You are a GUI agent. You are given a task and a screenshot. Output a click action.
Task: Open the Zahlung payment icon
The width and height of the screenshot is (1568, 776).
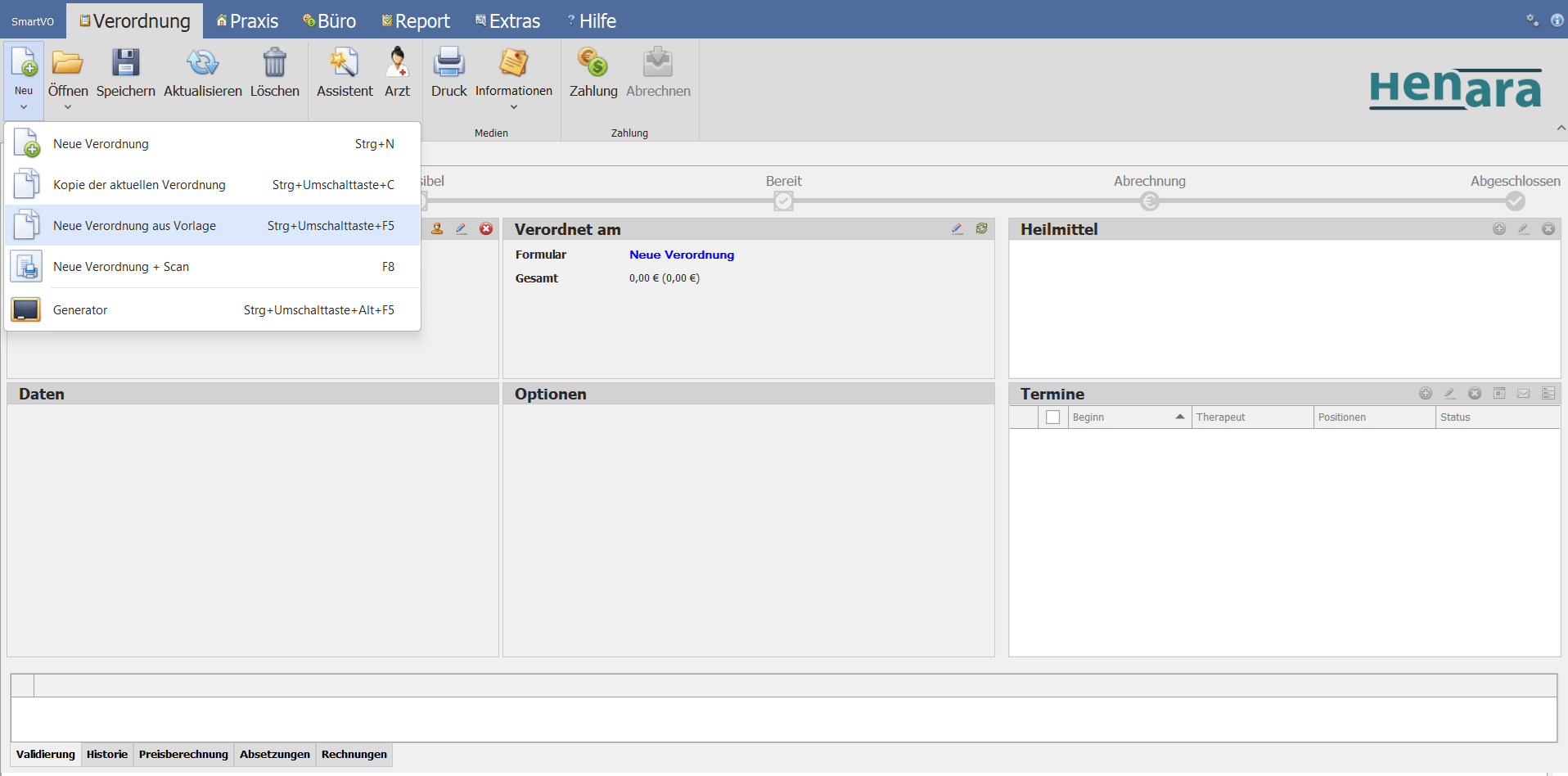(x=593, y=63)
